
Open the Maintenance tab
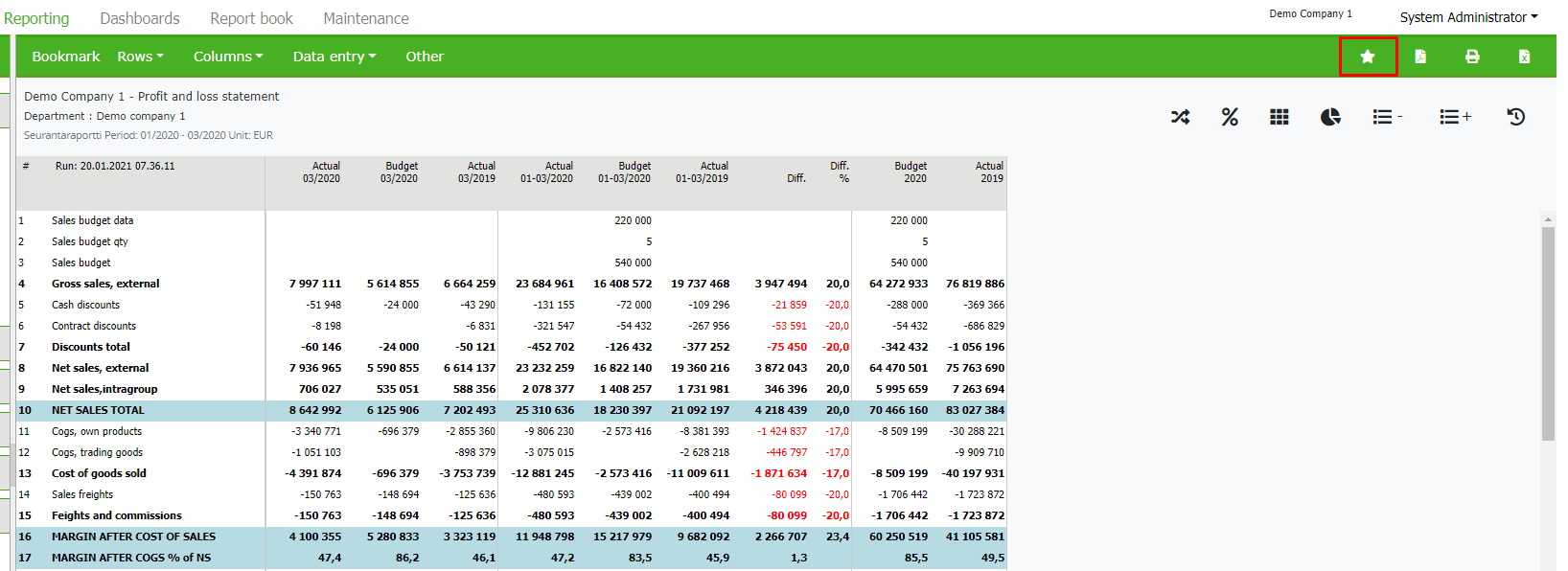click(366, 18)
